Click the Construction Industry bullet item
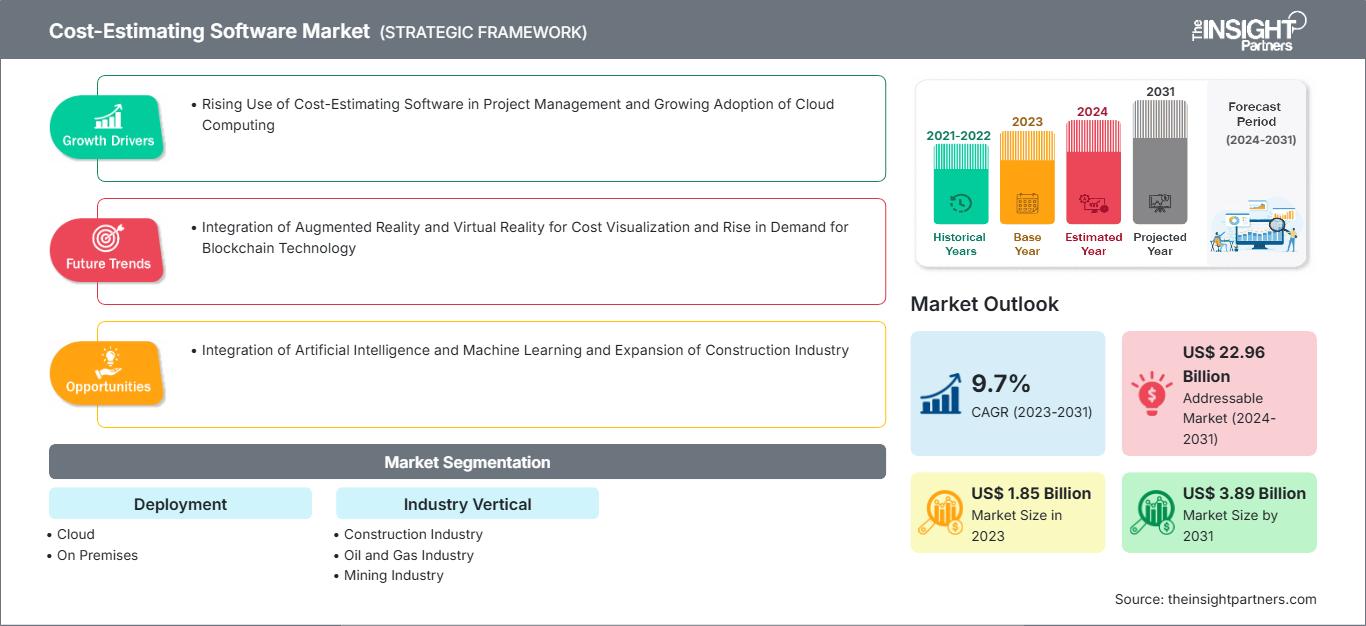This screenshot has height=626, width=1366. point(413,534)
